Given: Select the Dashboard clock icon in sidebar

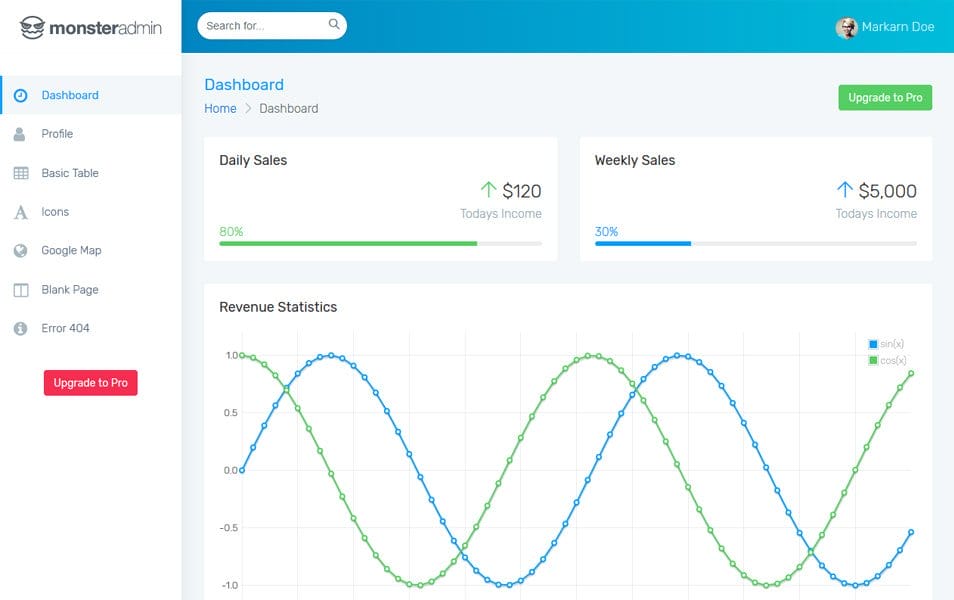Looking at the screenshot, I should click(22, 94).
